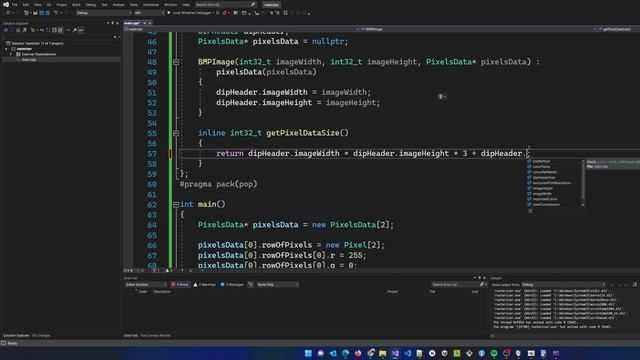Click the Error List clear filter icon
640x360 pixels.
[x=251, y=284]
